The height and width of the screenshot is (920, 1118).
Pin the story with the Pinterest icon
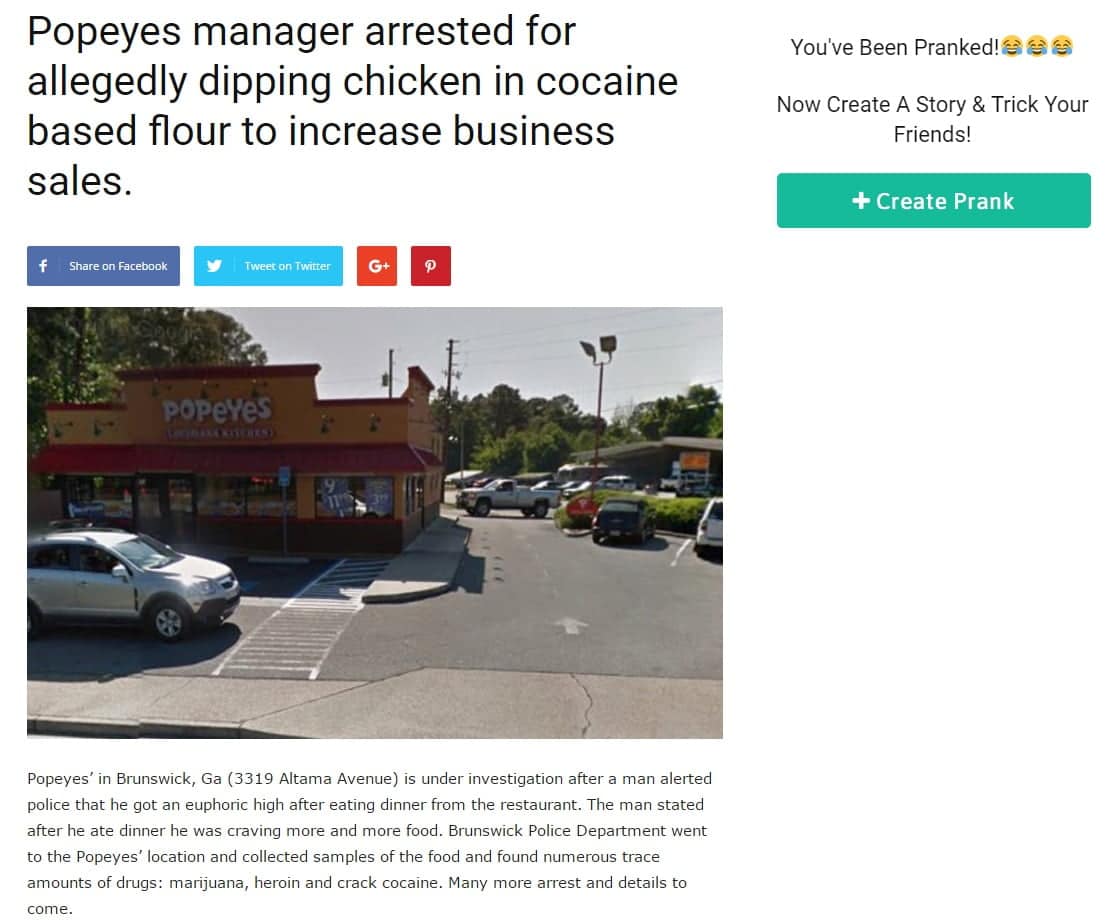tap(431, 266)
